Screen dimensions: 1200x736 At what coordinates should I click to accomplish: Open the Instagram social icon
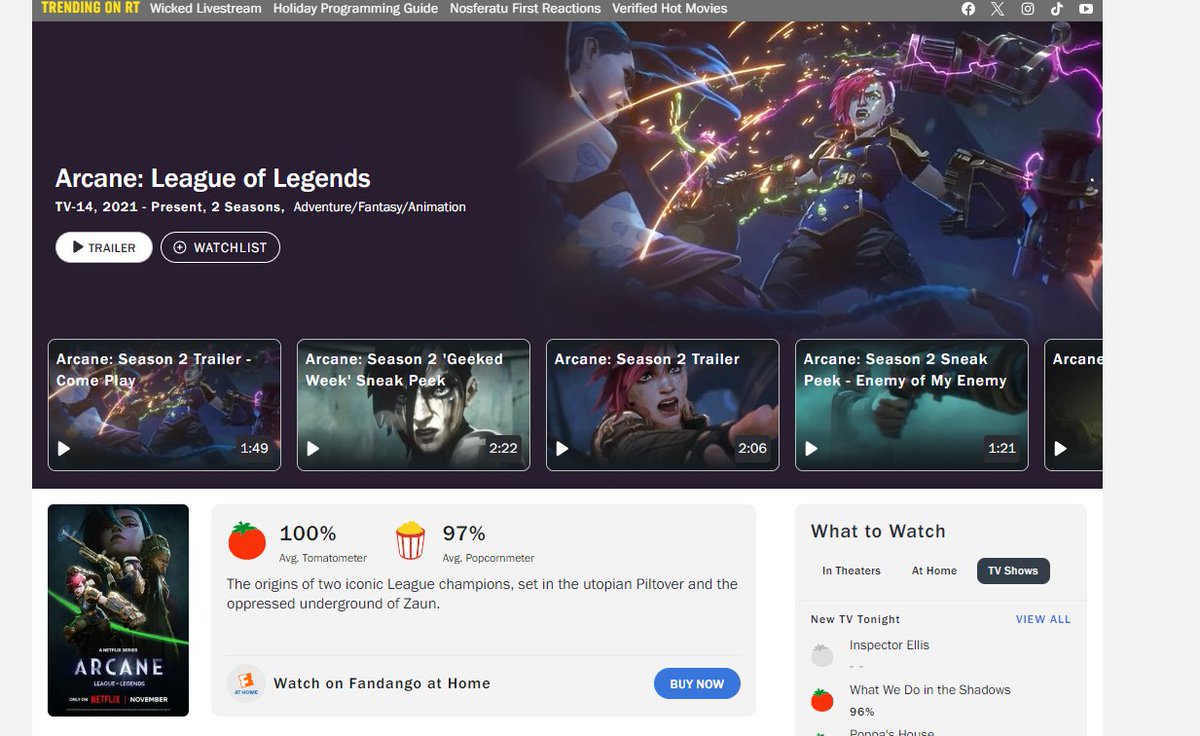point(1027,9)
